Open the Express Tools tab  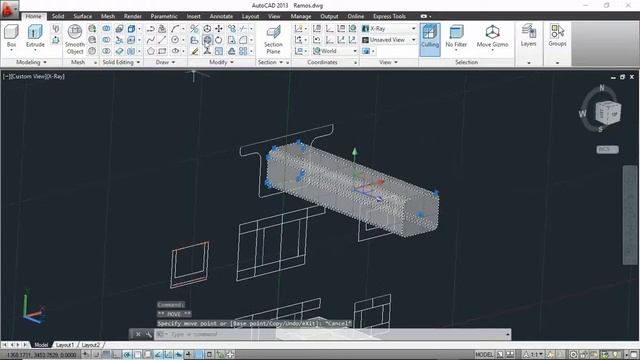click(x=389, y=16)
